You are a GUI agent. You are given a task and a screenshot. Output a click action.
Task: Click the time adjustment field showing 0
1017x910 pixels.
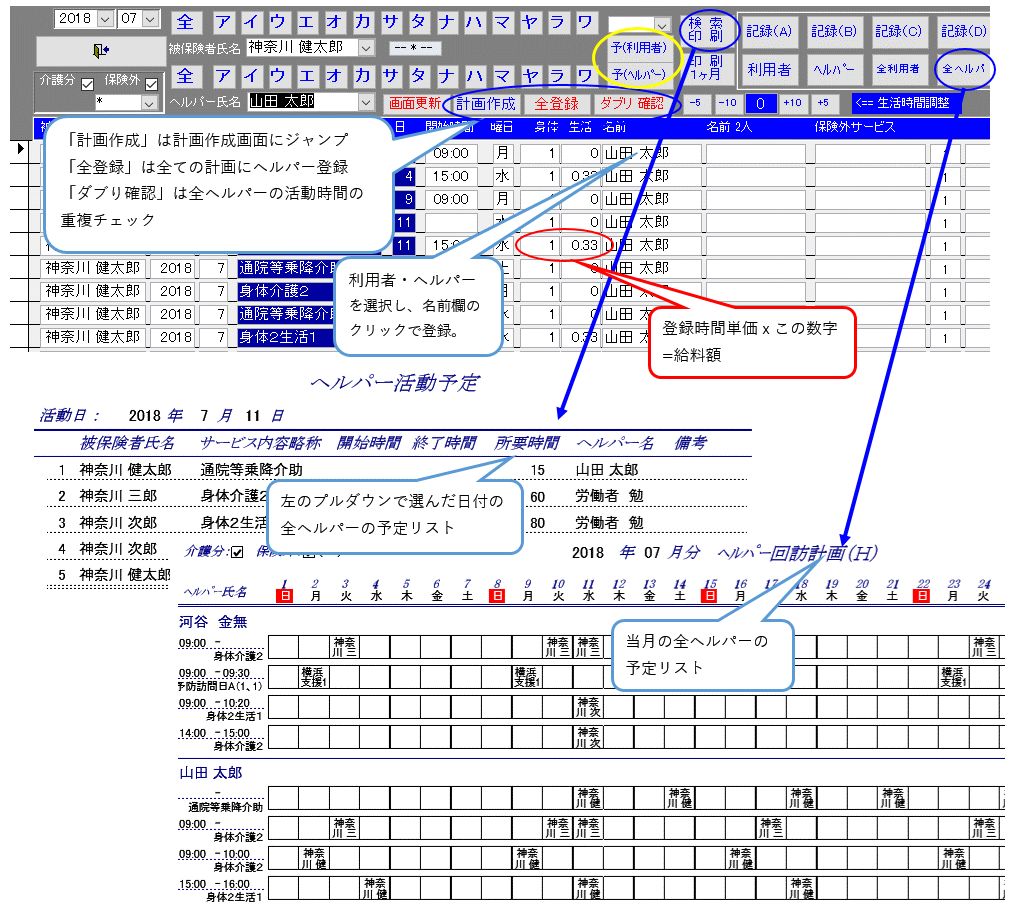coord(760,103)
